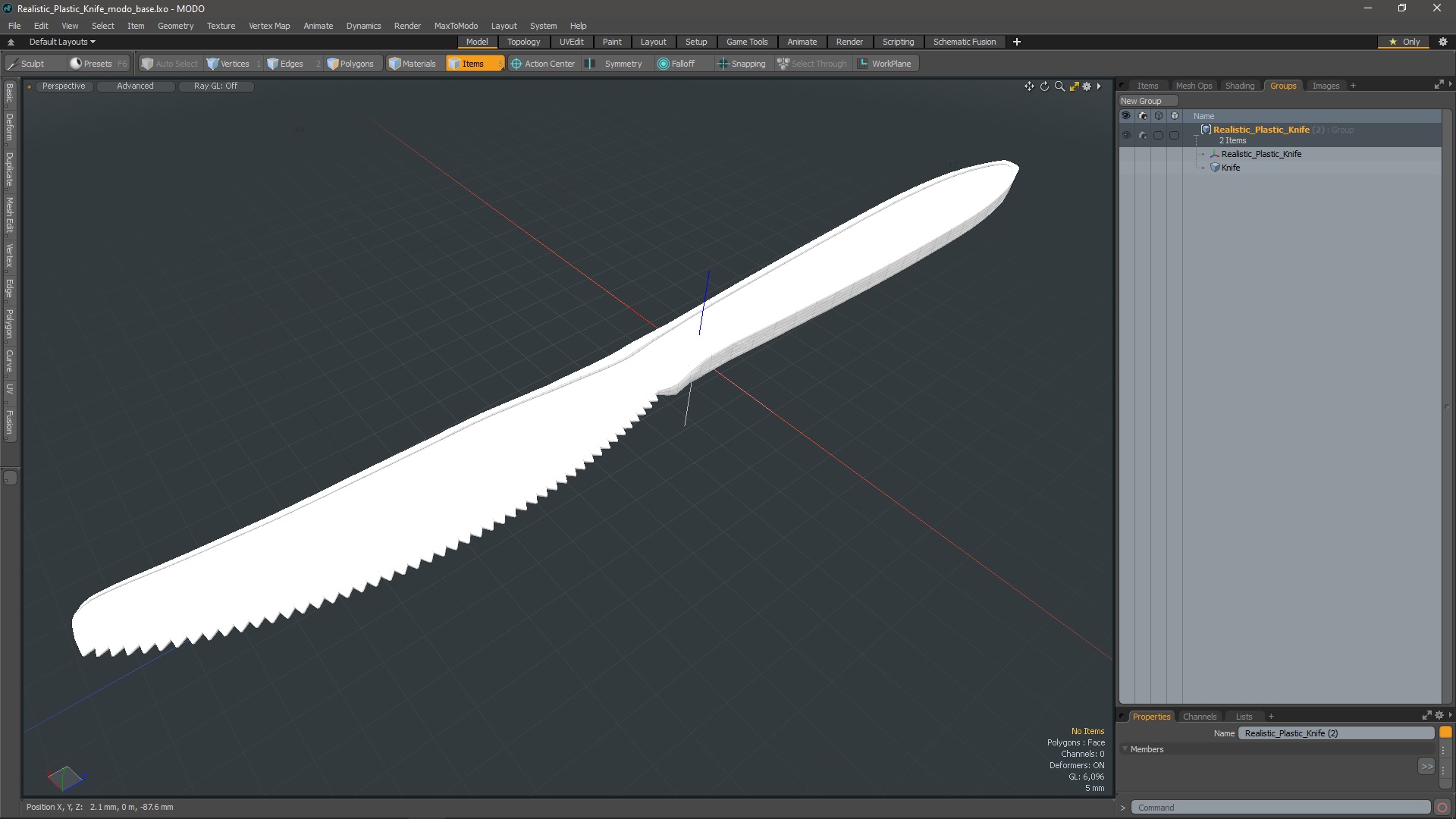Switch to the Shading tab

1239,86
